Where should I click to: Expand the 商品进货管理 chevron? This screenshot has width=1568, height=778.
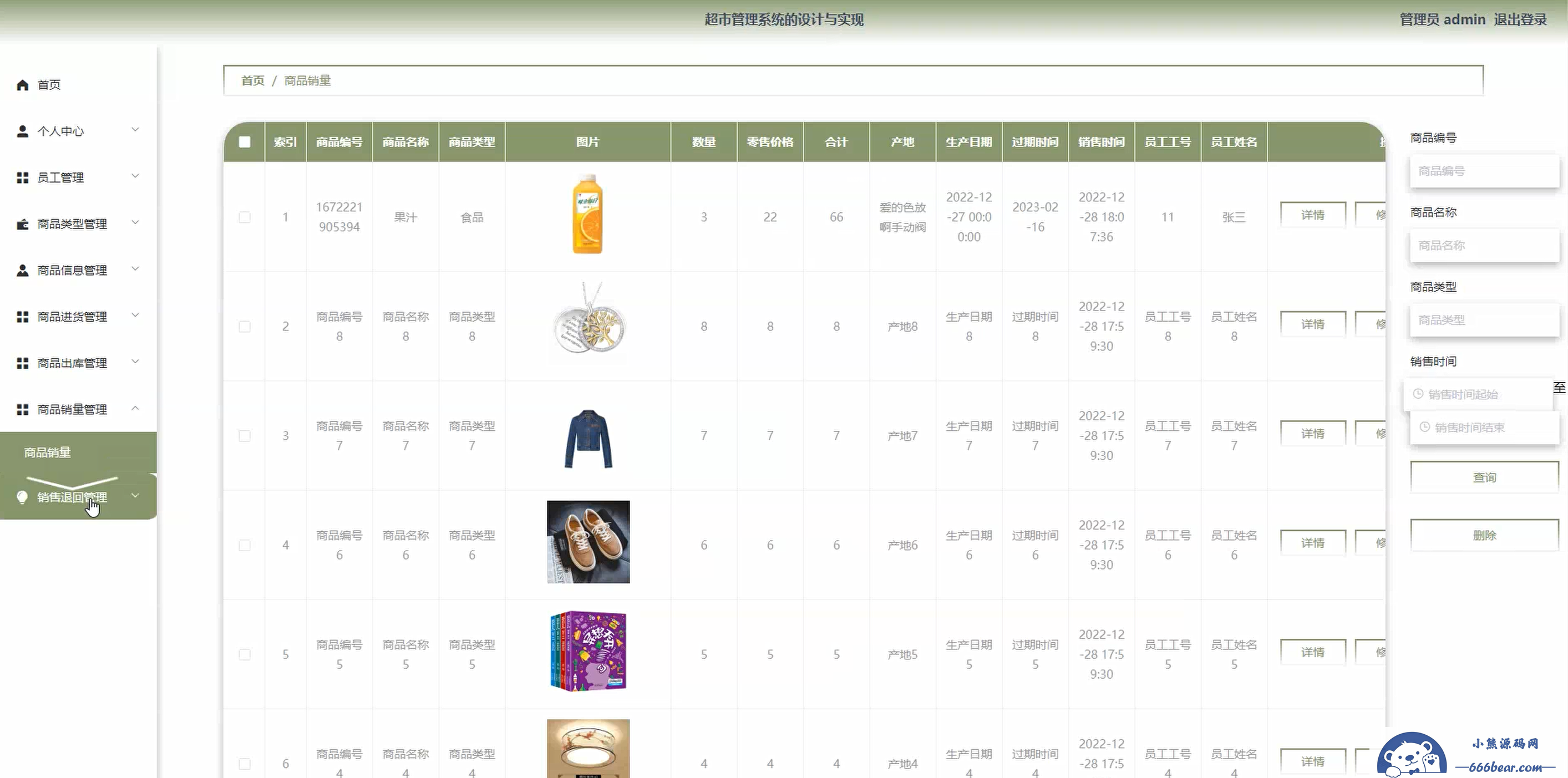(x=135, y=315)
